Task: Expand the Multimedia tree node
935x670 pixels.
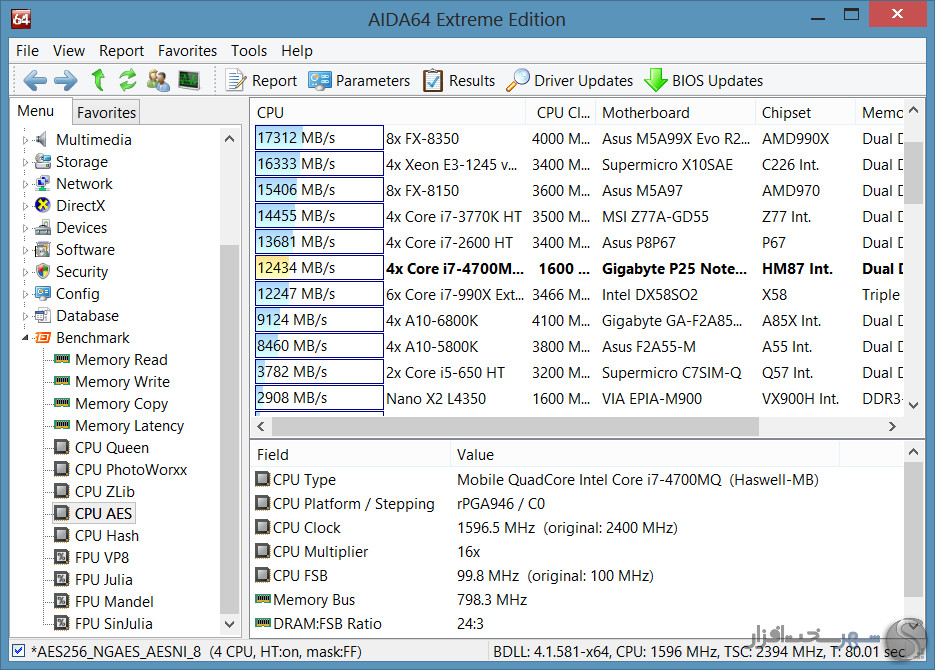Action: (25, 140)
